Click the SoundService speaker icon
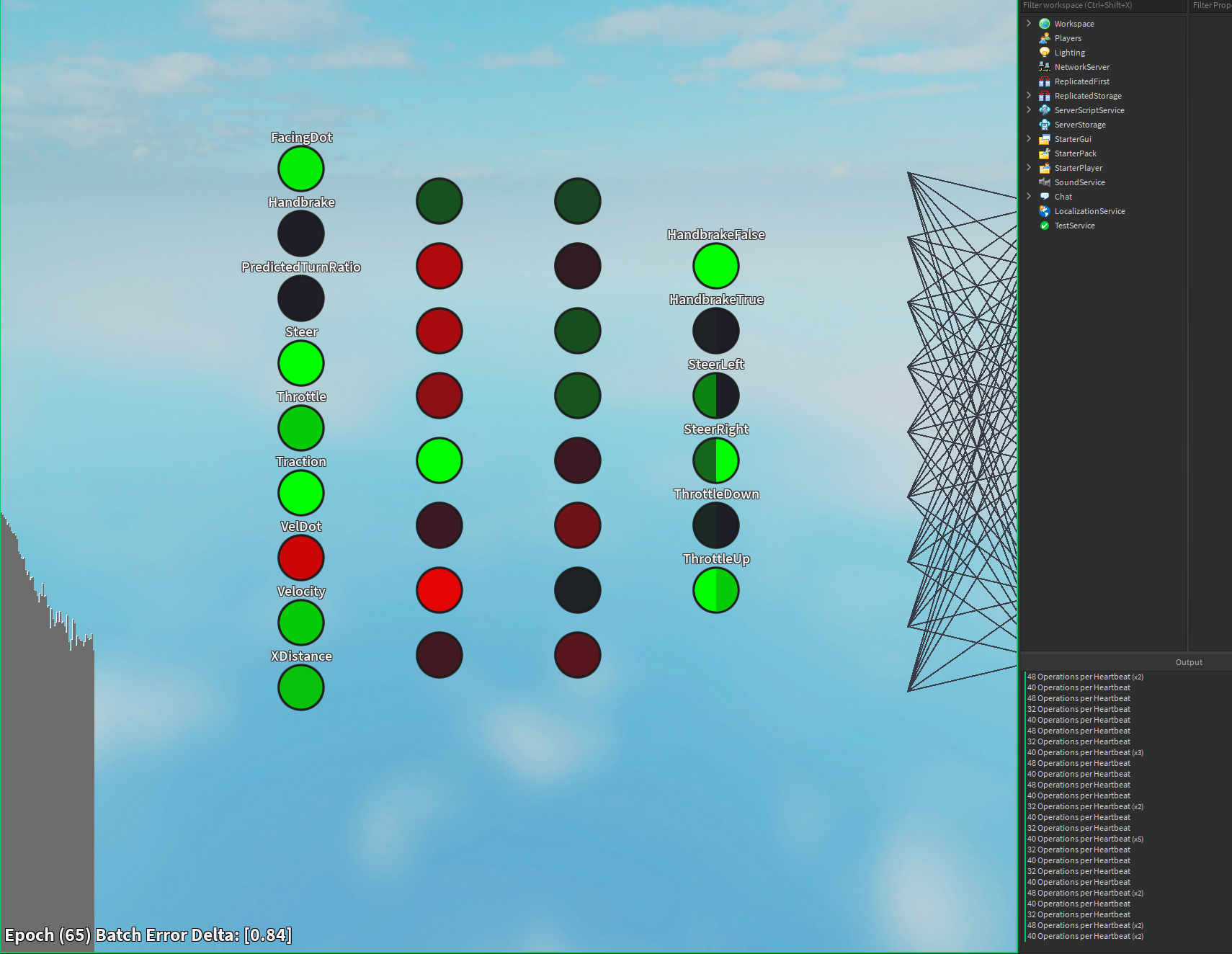 [1044, 182]
